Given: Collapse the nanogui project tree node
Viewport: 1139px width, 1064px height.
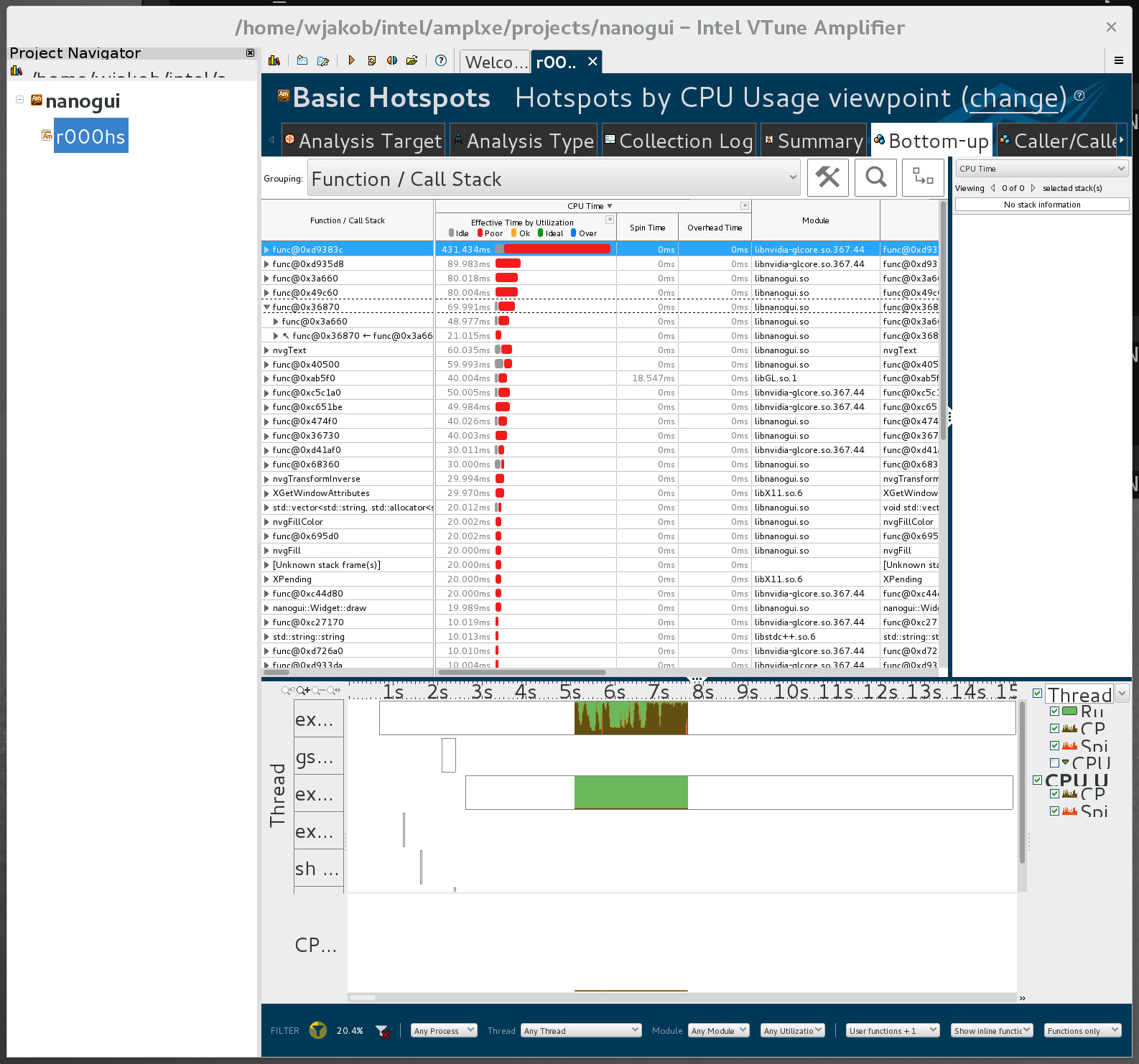Looking at the screenshot, I should point(19,100).
